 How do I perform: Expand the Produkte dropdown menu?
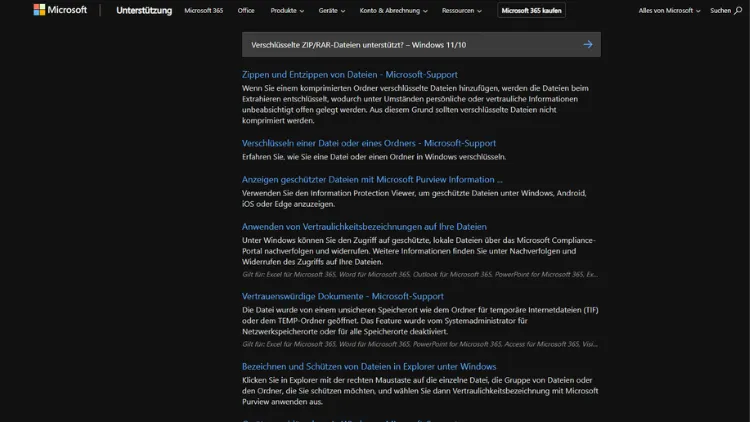(287, 11)
